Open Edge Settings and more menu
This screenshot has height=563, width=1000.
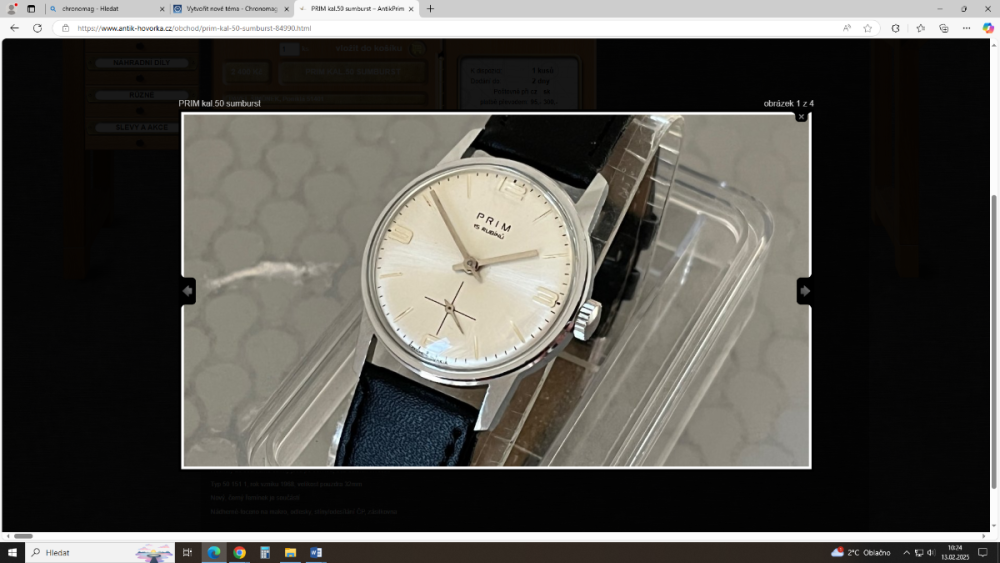[x=966, y=28]
